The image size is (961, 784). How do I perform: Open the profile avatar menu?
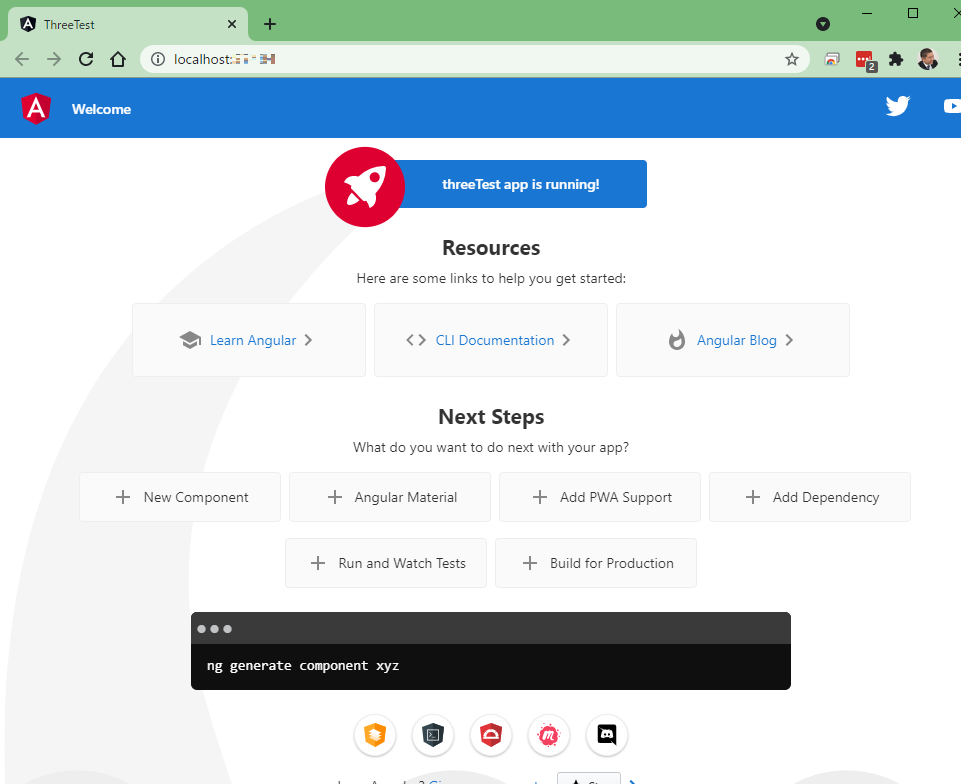(x=928, y=59)
